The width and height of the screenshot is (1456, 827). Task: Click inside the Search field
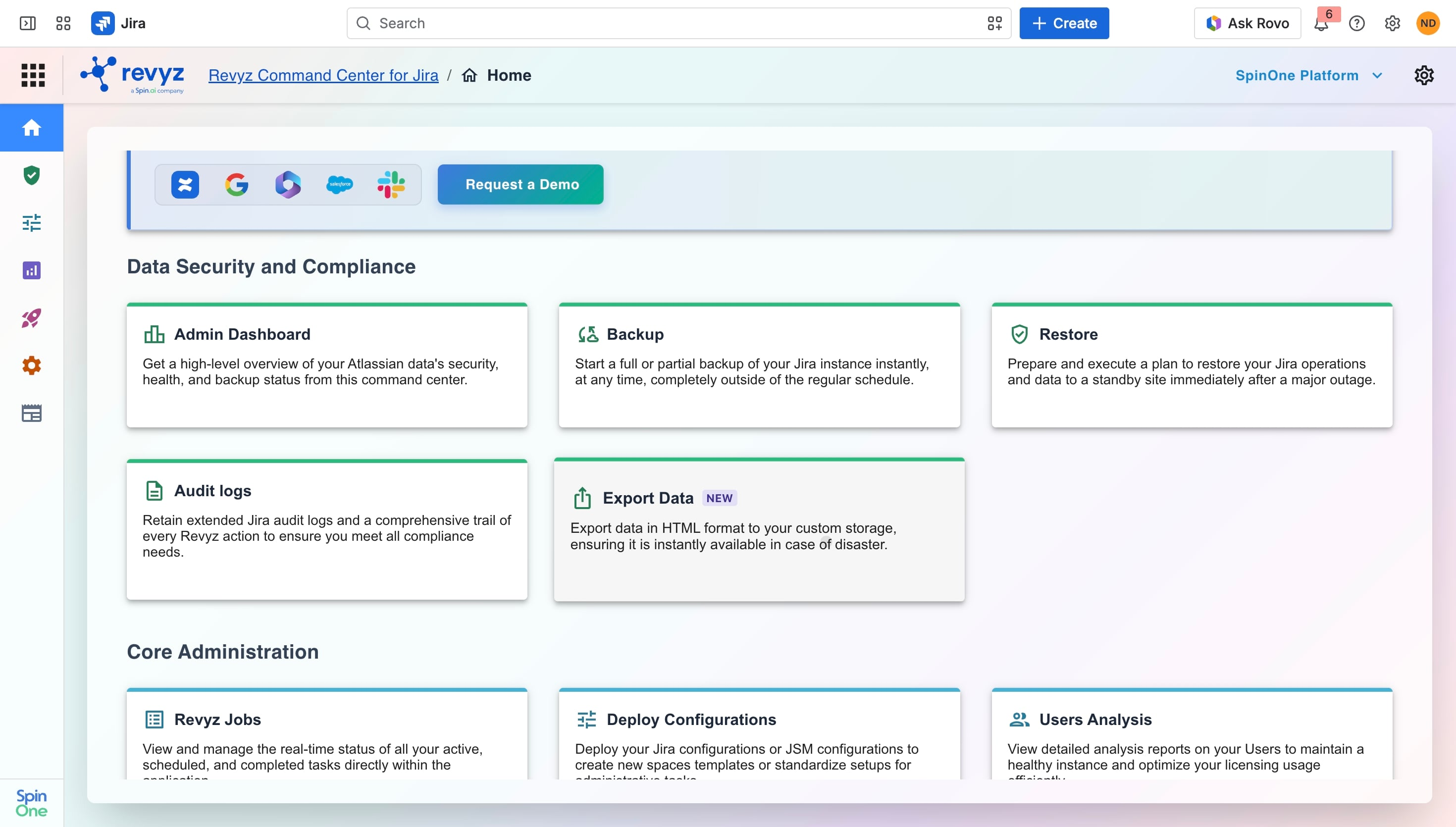(x=679, y=23)
